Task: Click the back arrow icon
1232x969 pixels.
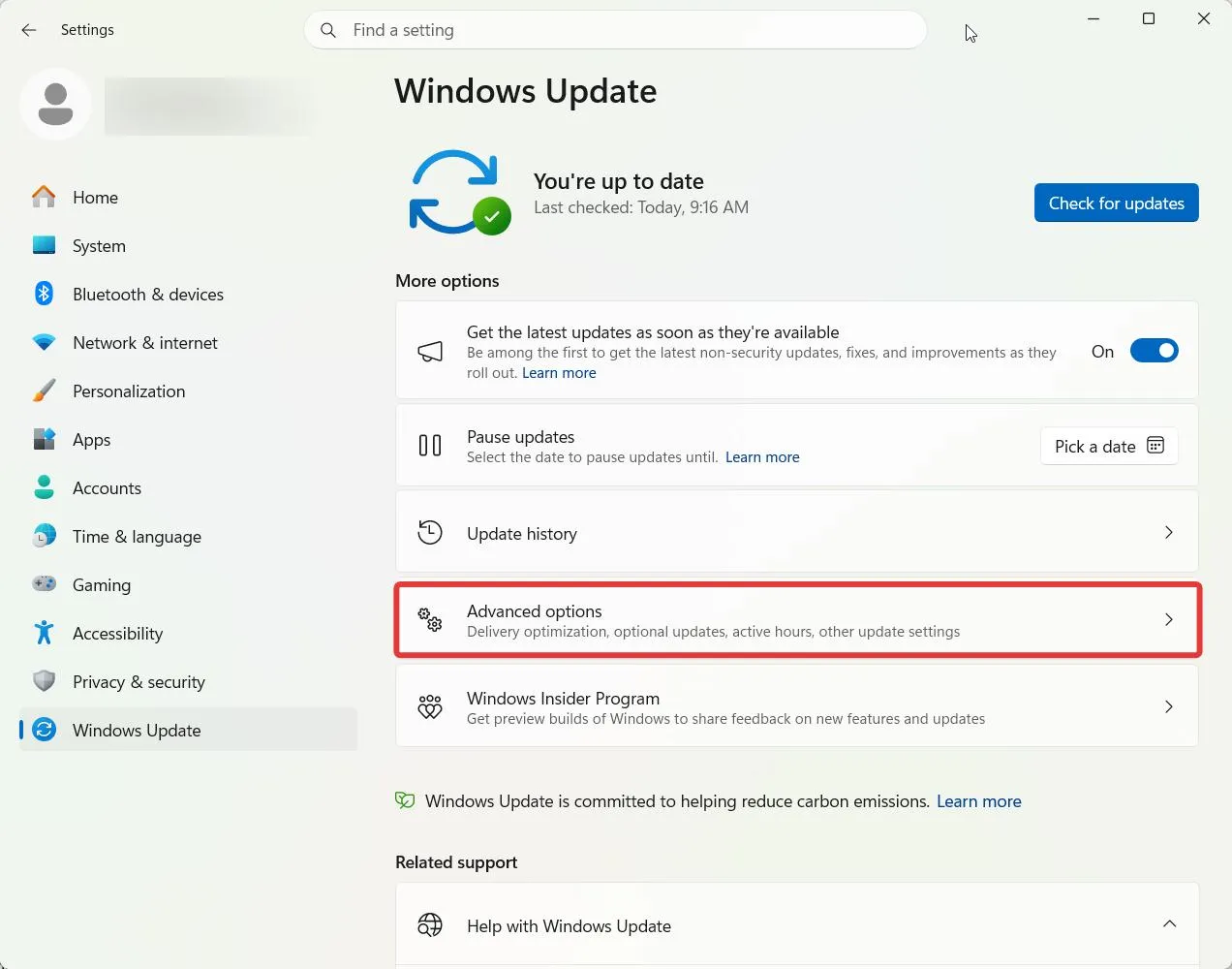Action: click(29, 30)
